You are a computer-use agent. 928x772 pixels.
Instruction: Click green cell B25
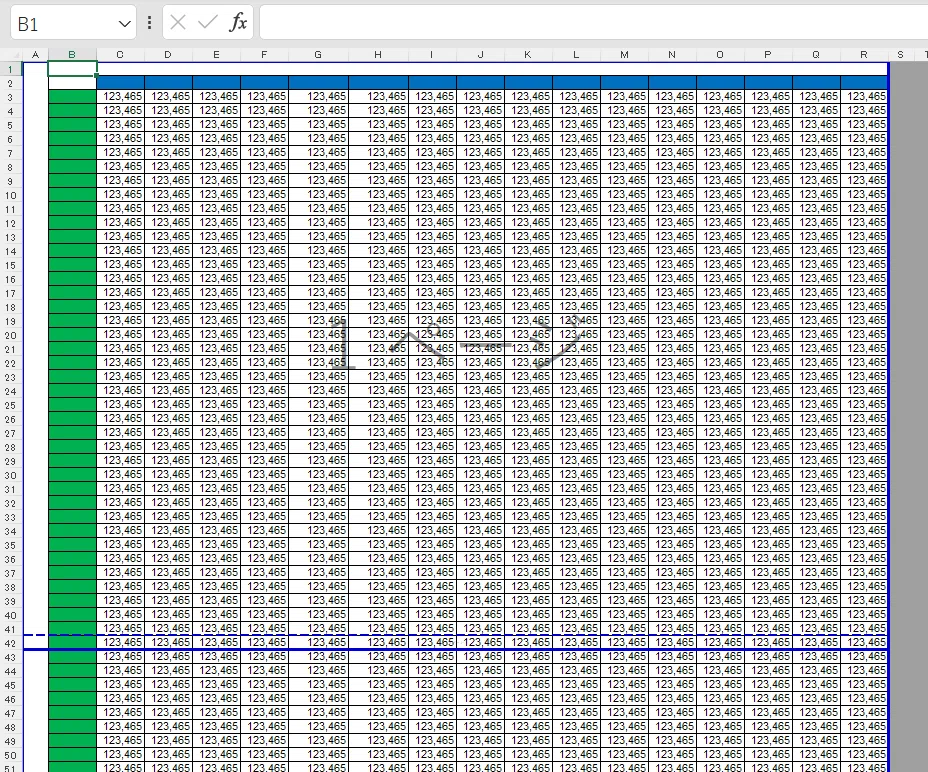[x=72, y=404]
